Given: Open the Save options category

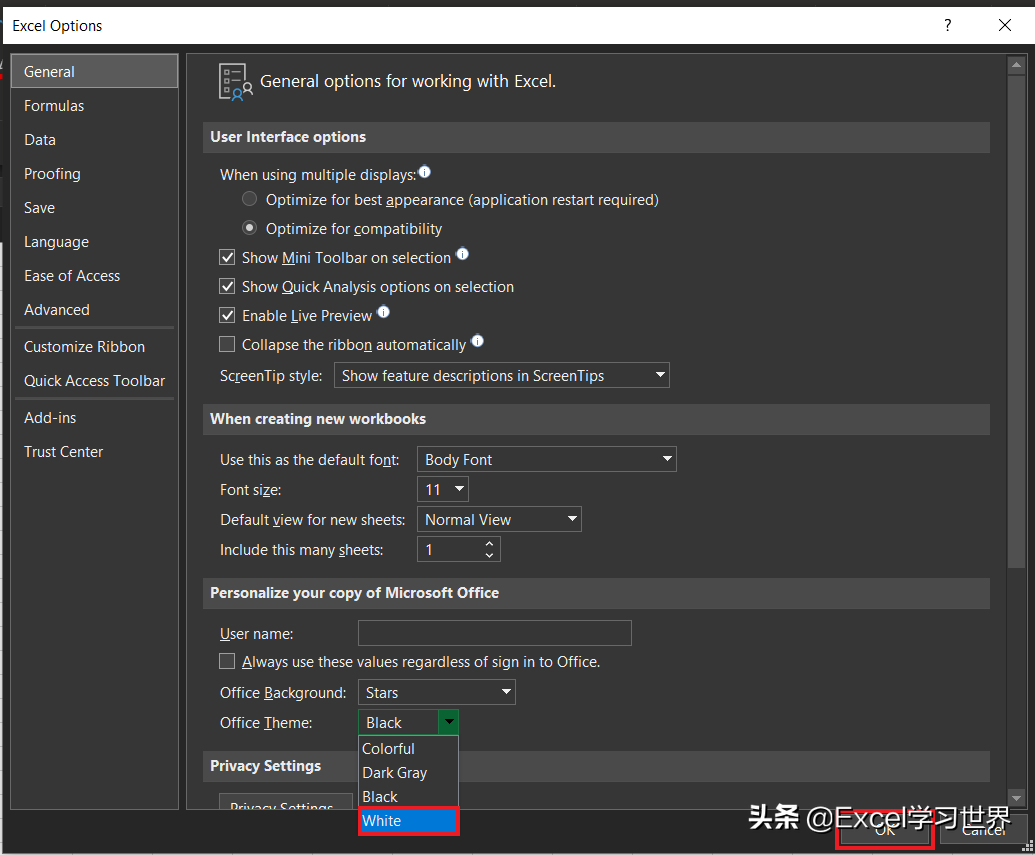Looking at the screenshot, I should pos(94,207).
